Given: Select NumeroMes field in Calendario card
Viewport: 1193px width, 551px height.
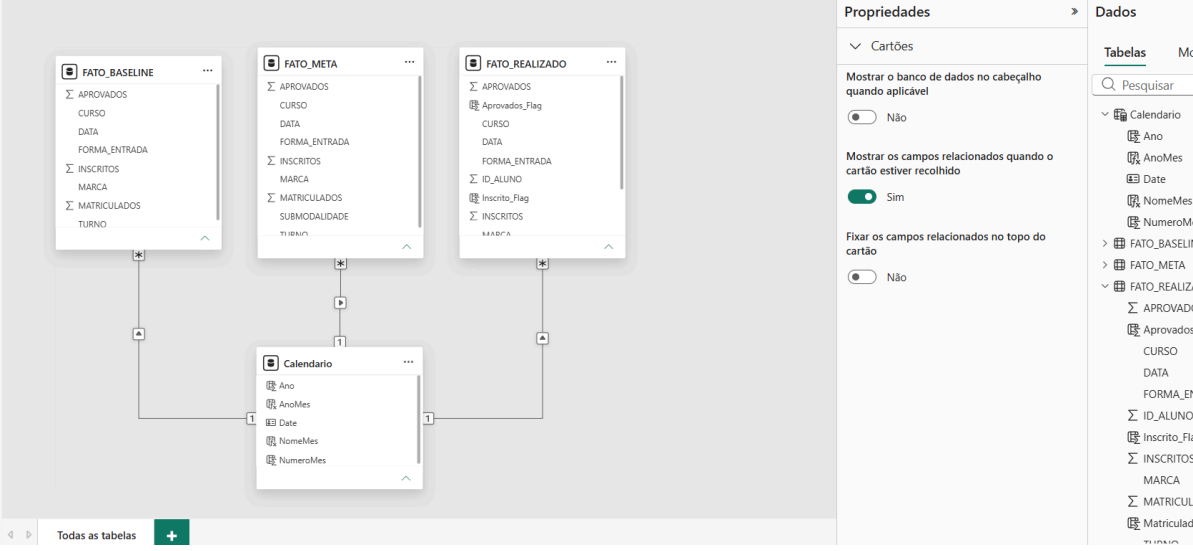Looking at the screenshot, I should point(303,460).
